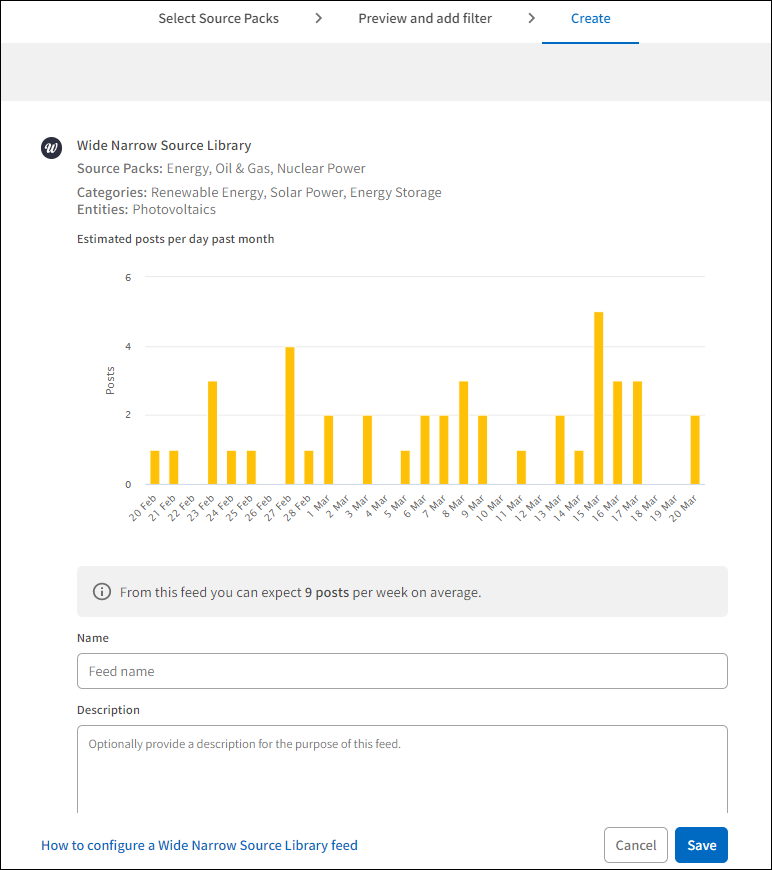The width and height of the screenshot is (772, 870).
Task: Cancel the feed creation
Action: click(635, 845)
